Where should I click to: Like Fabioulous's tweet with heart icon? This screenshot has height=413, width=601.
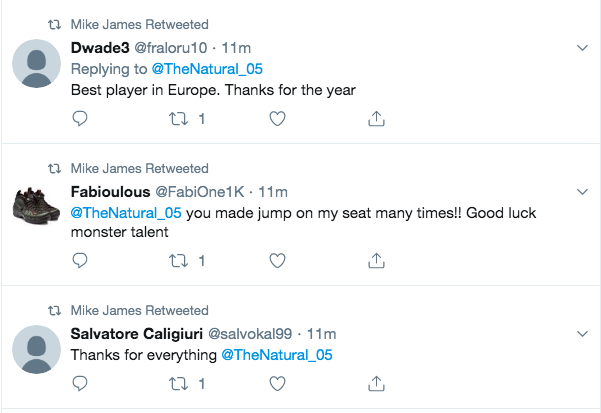279,261
